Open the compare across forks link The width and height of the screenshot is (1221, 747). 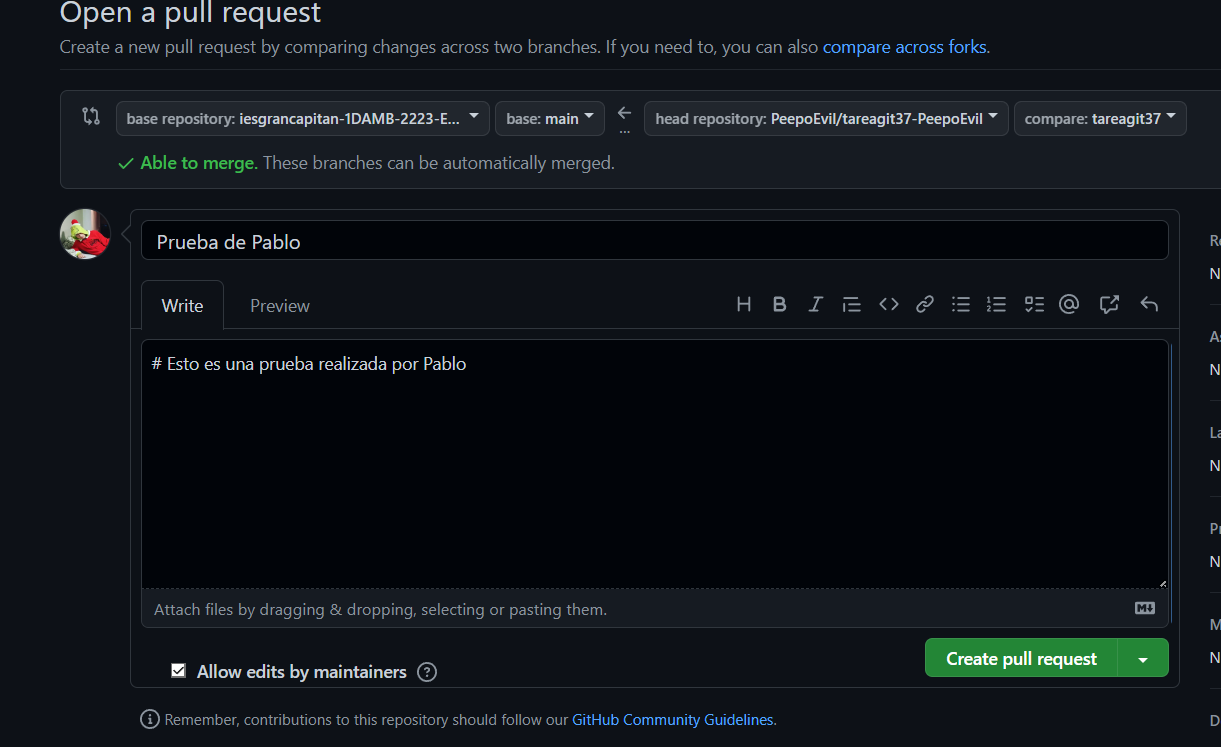(x=903, y=47)
